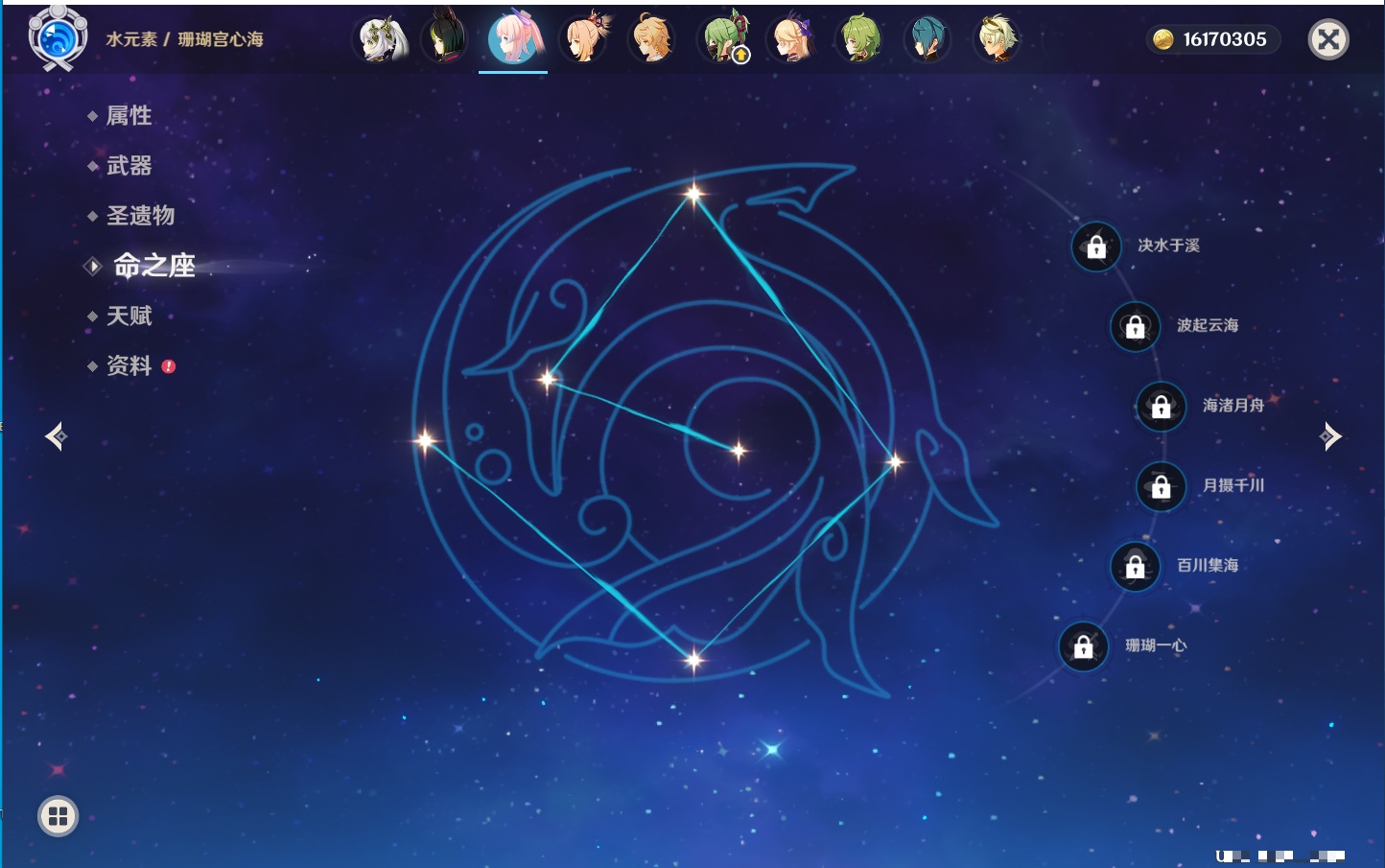1385x868 pixels.
Task: Select the highlighted pink-haired Kokomi avatar
Action: pyautogui.click(x=514, y=37)
